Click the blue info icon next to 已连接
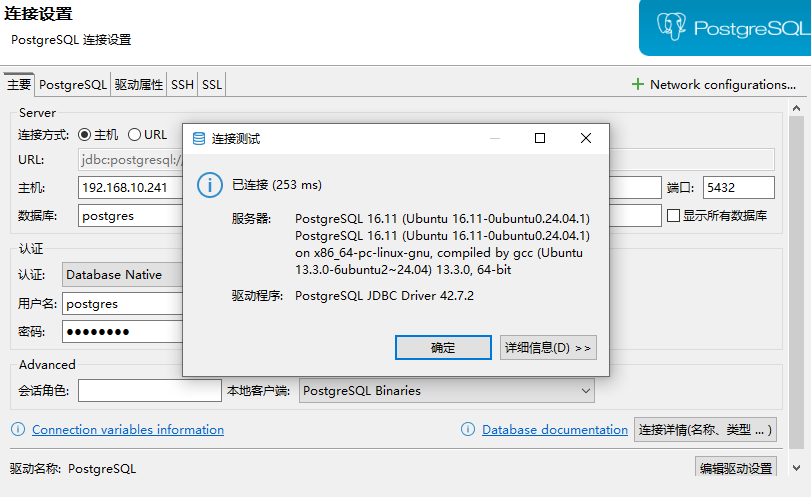 click(x=209, y=185)
